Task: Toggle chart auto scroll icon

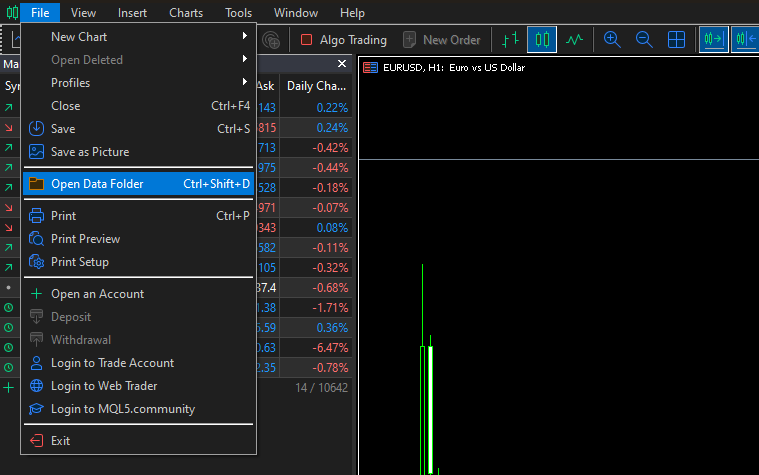Action: [x=714, y=39]
